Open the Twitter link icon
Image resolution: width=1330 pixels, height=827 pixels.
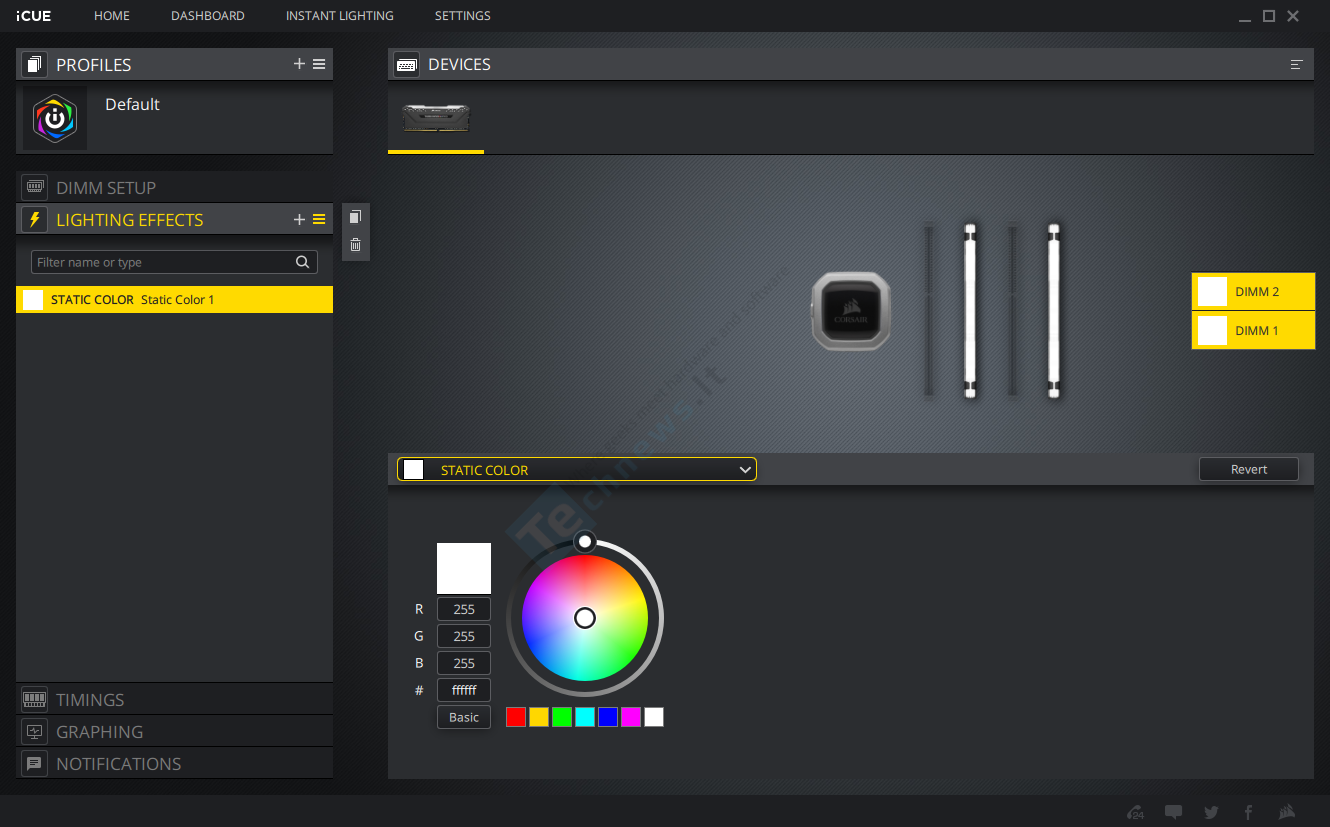pyautogui.click(x=1212, y=812)
